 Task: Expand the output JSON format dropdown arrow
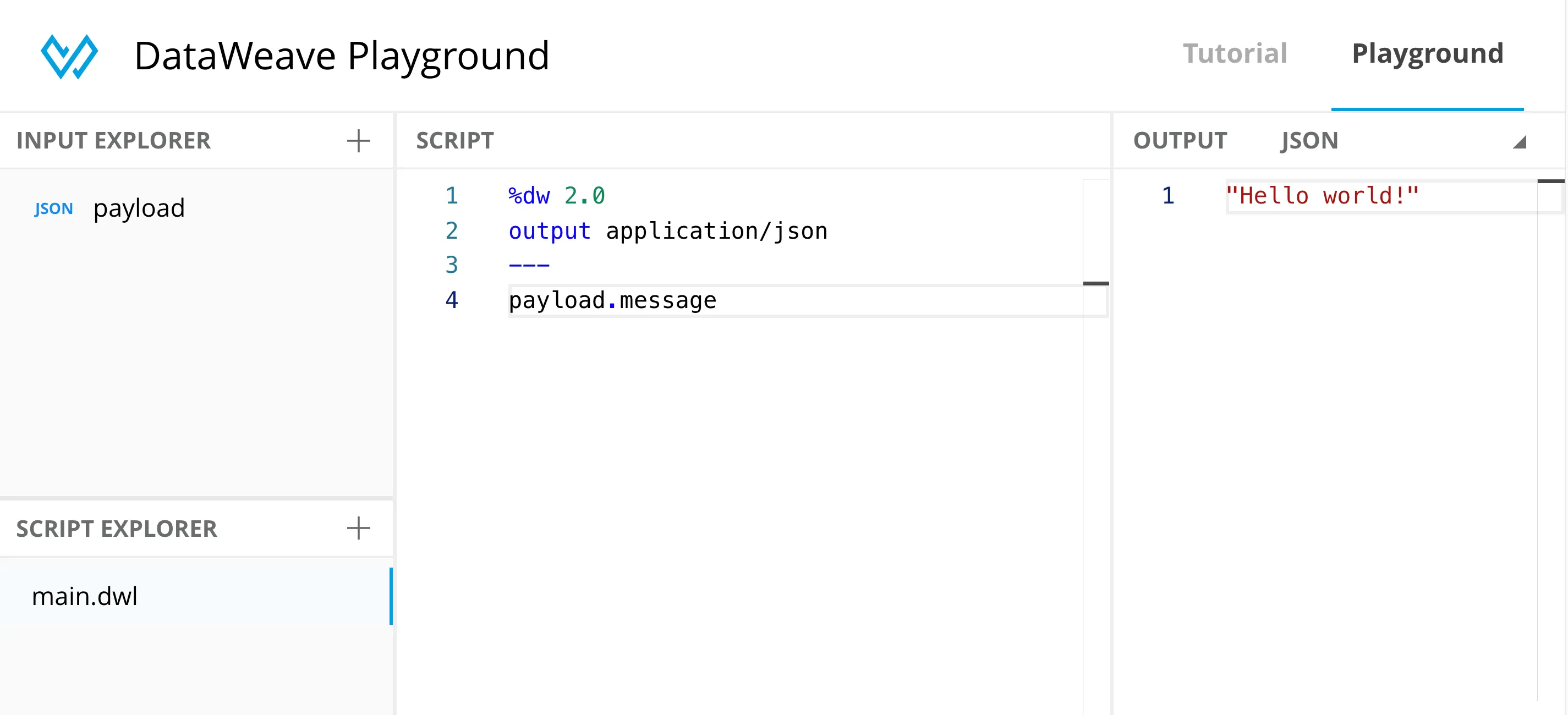coord(1519,142)
